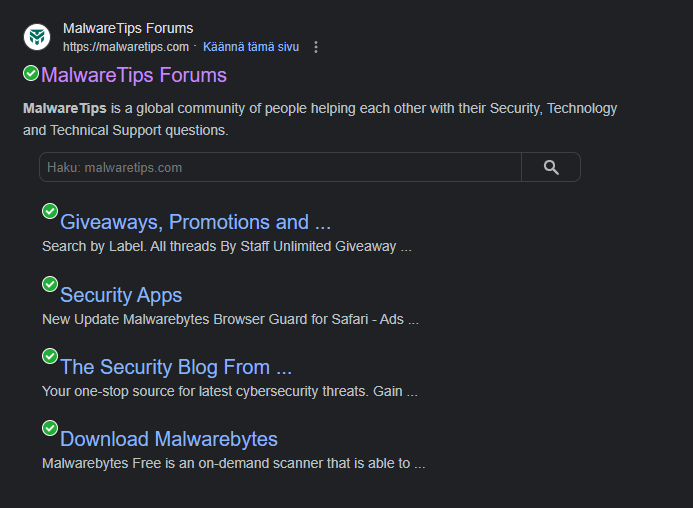Select 'Käännä tämä sivu' translate link
The height and width of the screenshot is (508, 693).
coord(249,47)
